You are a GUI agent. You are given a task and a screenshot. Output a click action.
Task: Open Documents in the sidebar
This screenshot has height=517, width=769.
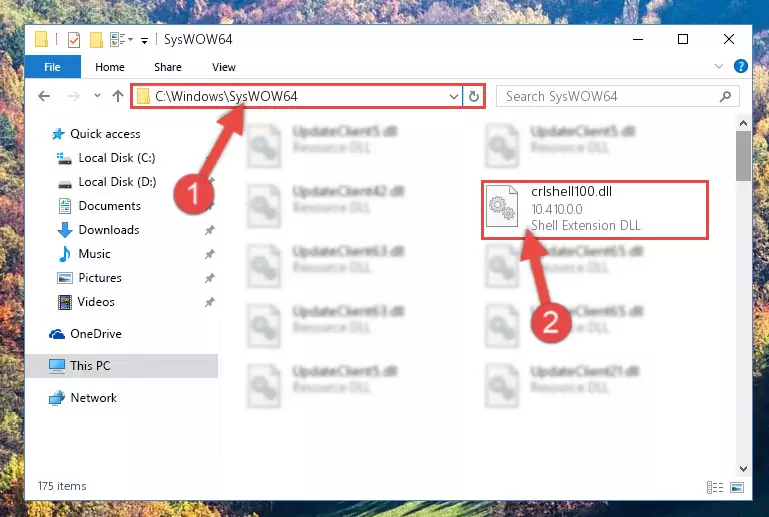109,206
